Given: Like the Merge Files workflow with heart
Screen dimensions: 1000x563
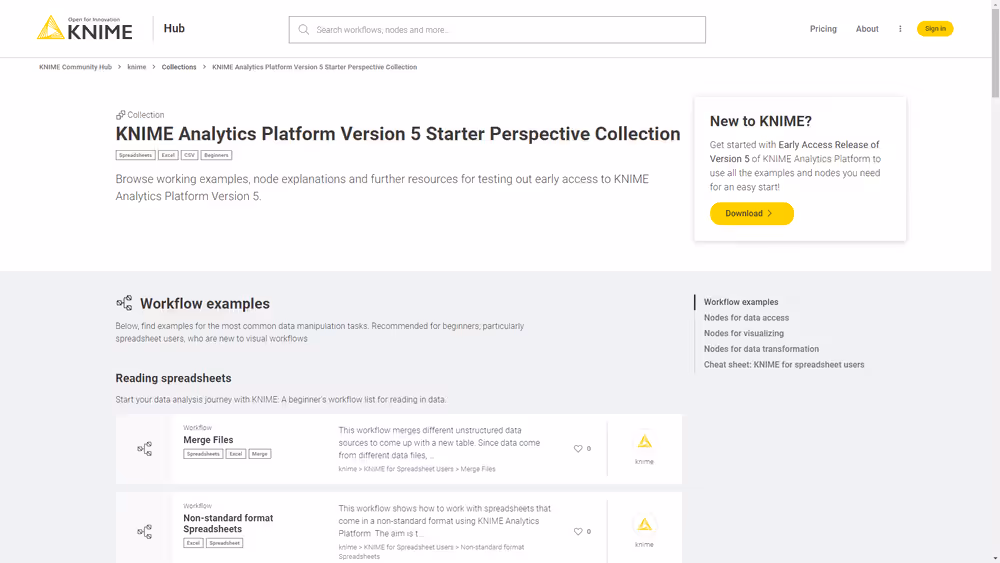Looking at the screenshot, I should [578, 449].
